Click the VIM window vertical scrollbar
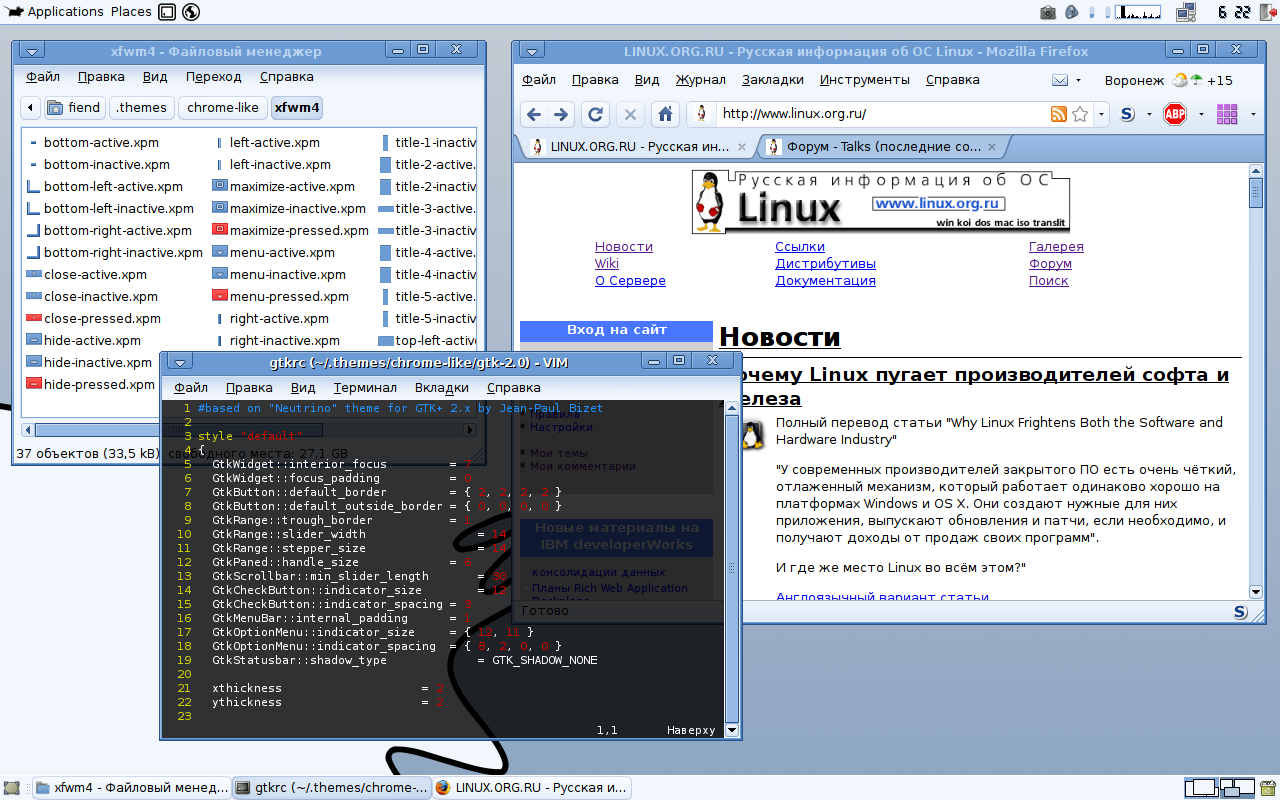 coord(732,569)
